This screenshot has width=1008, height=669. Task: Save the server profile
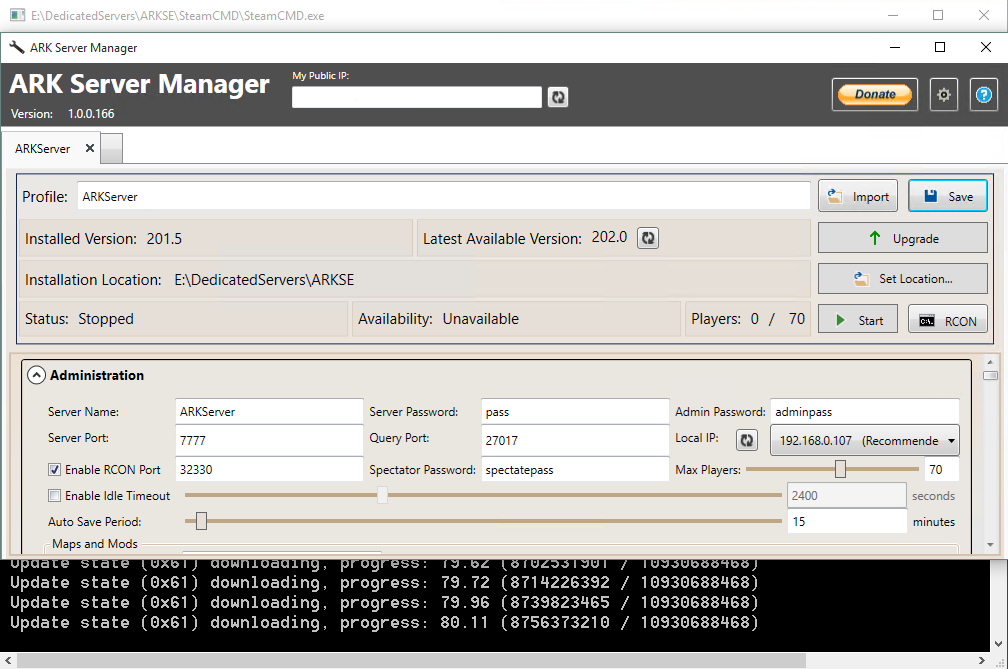pos(948,196)
